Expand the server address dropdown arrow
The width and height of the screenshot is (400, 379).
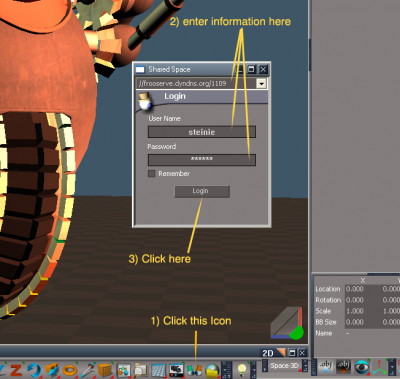point(262,83)
